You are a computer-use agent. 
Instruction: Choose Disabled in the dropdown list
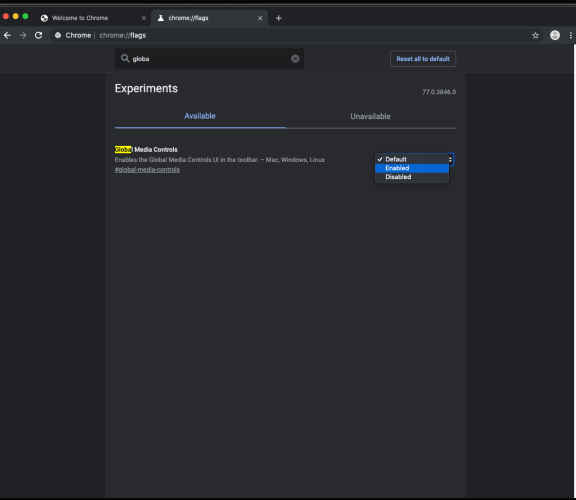[412, 177]
